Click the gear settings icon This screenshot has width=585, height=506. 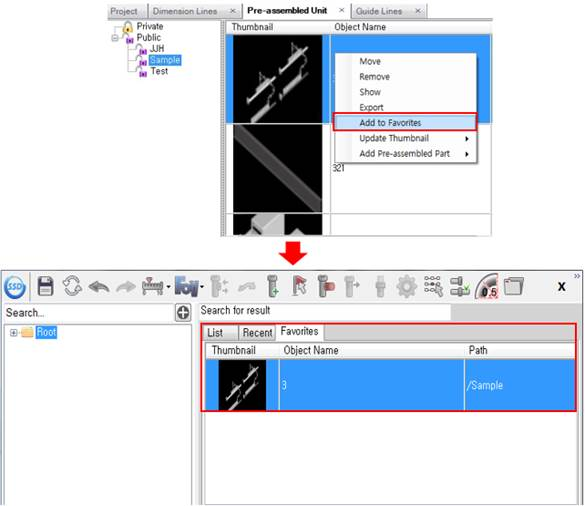[x=407, y=287]
